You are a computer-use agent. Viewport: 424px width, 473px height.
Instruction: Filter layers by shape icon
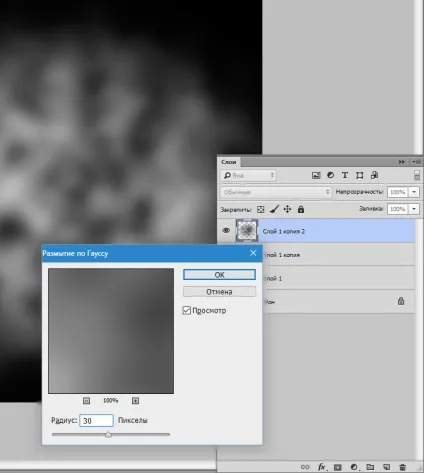(359, 175)
